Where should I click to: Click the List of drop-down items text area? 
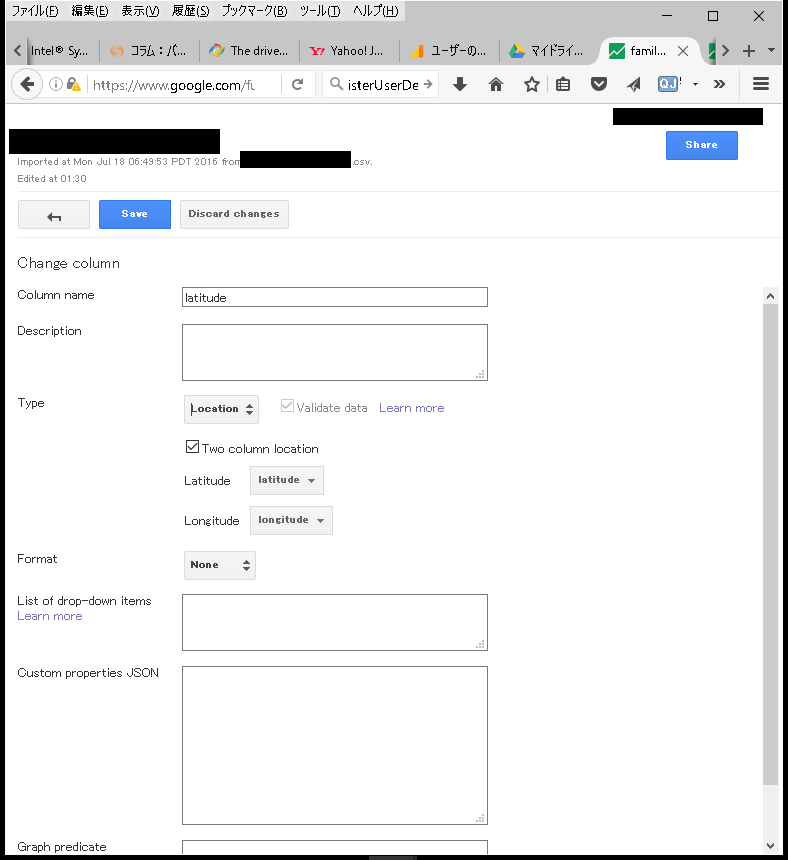pyautogui.click(x=335, y=623)
